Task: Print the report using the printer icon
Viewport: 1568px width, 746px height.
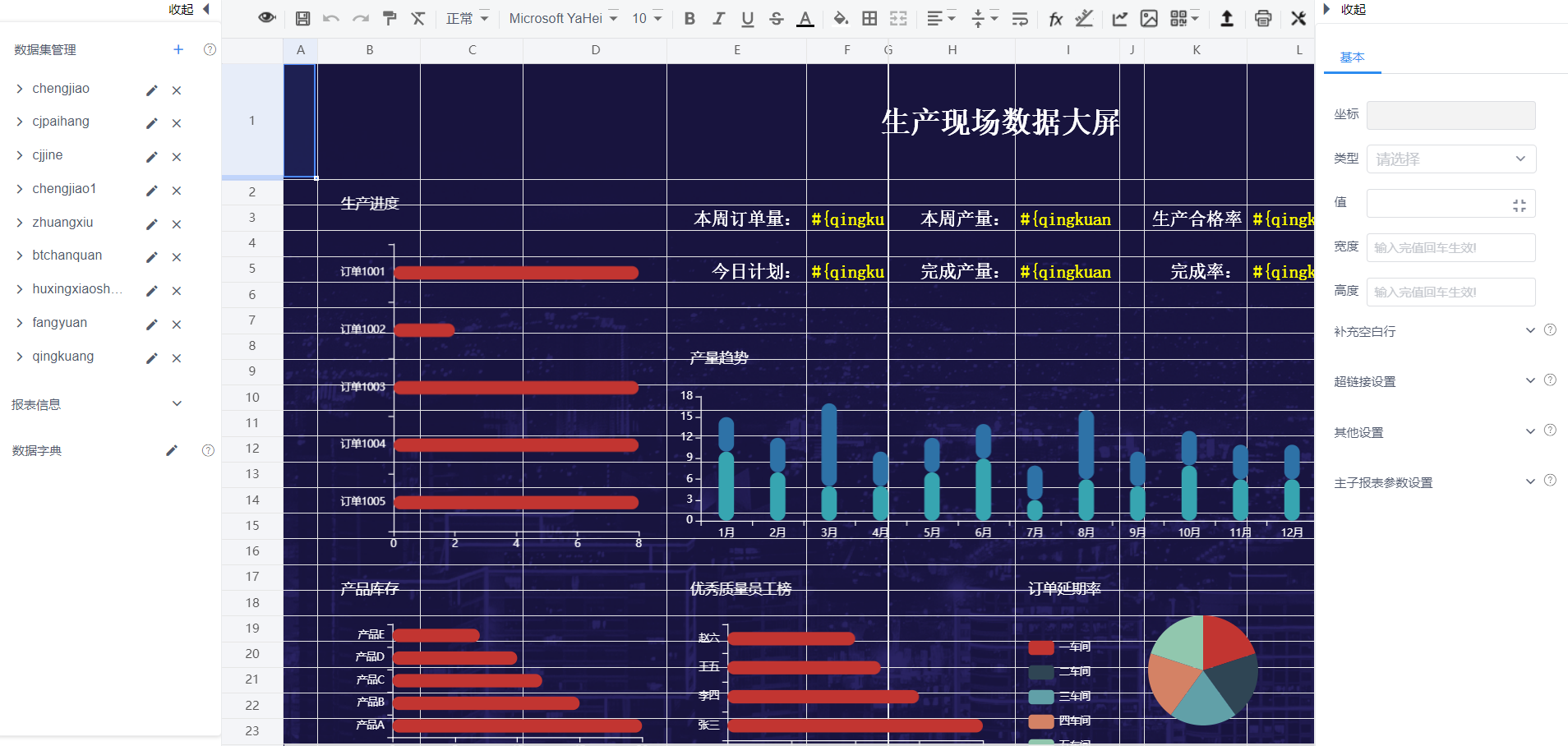Action: click(x=1263, y=18)
